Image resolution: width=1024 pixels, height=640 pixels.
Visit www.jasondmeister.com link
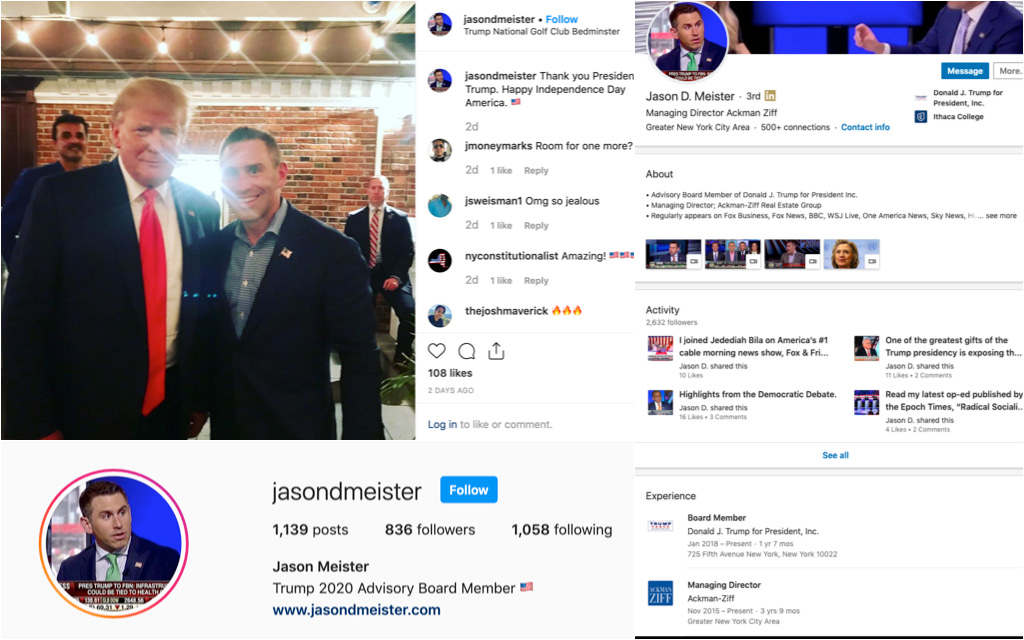coord(357,610)
